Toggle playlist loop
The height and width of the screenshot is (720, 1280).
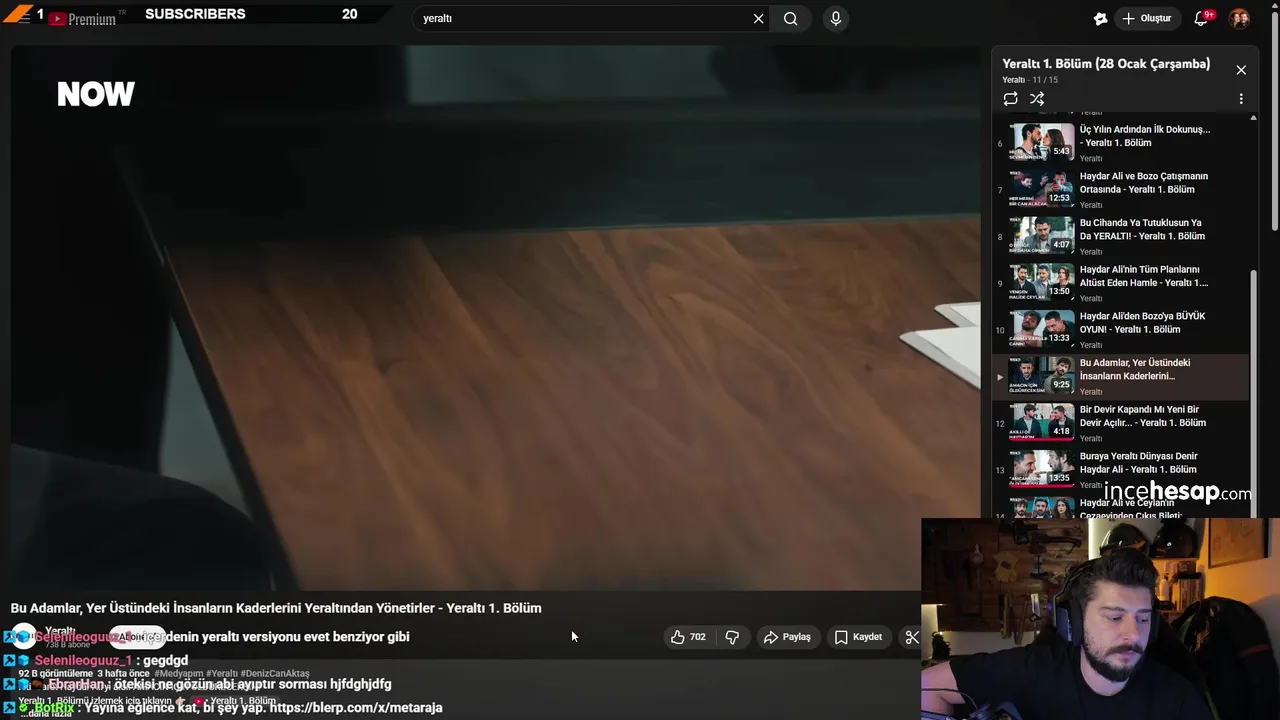[x=1010, y=99]
